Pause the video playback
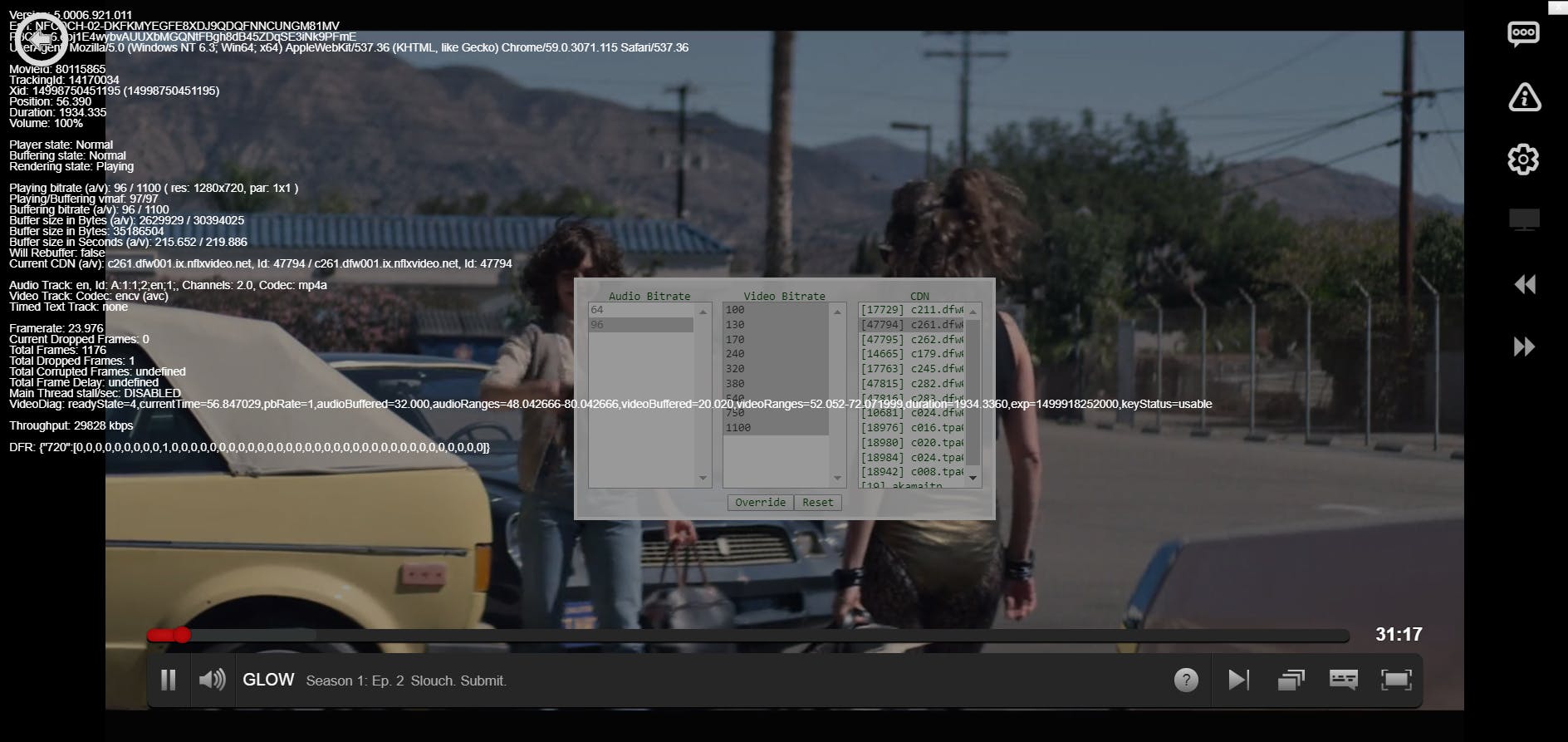The image size is (1568, 742). tap(168, 681)
